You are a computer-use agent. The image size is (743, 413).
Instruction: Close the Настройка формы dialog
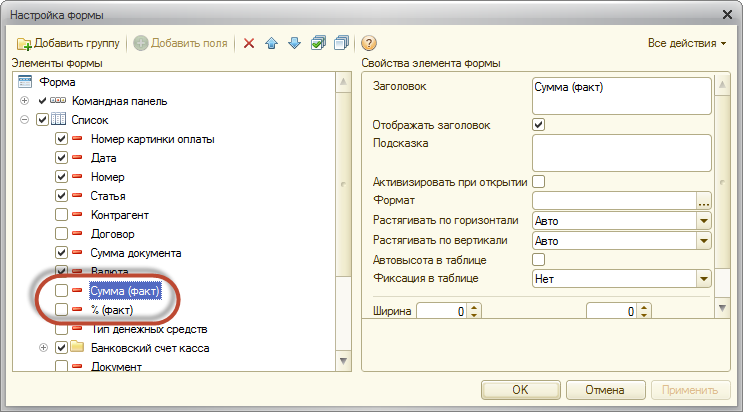(x=727, y=15)
